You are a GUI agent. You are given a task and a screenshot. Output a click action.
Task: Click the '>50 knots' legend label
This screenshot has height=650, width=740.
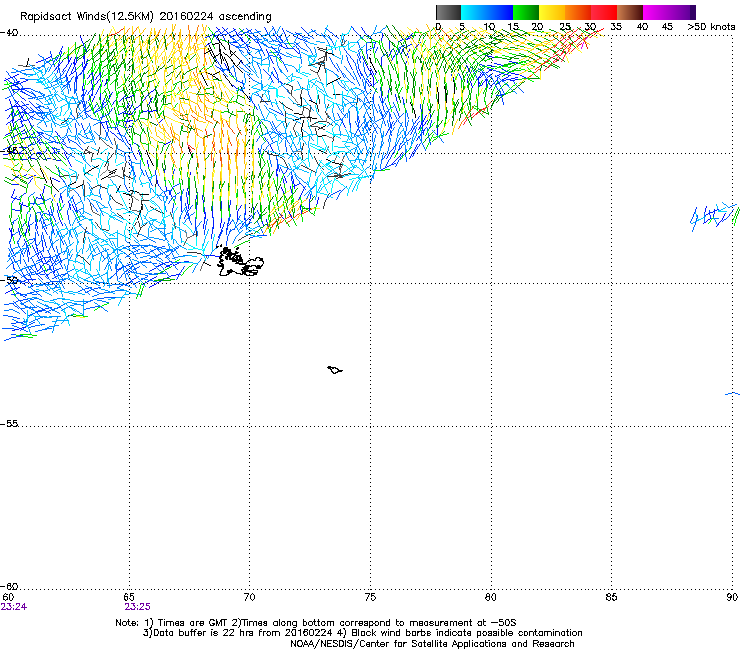(x=711, y=27)
